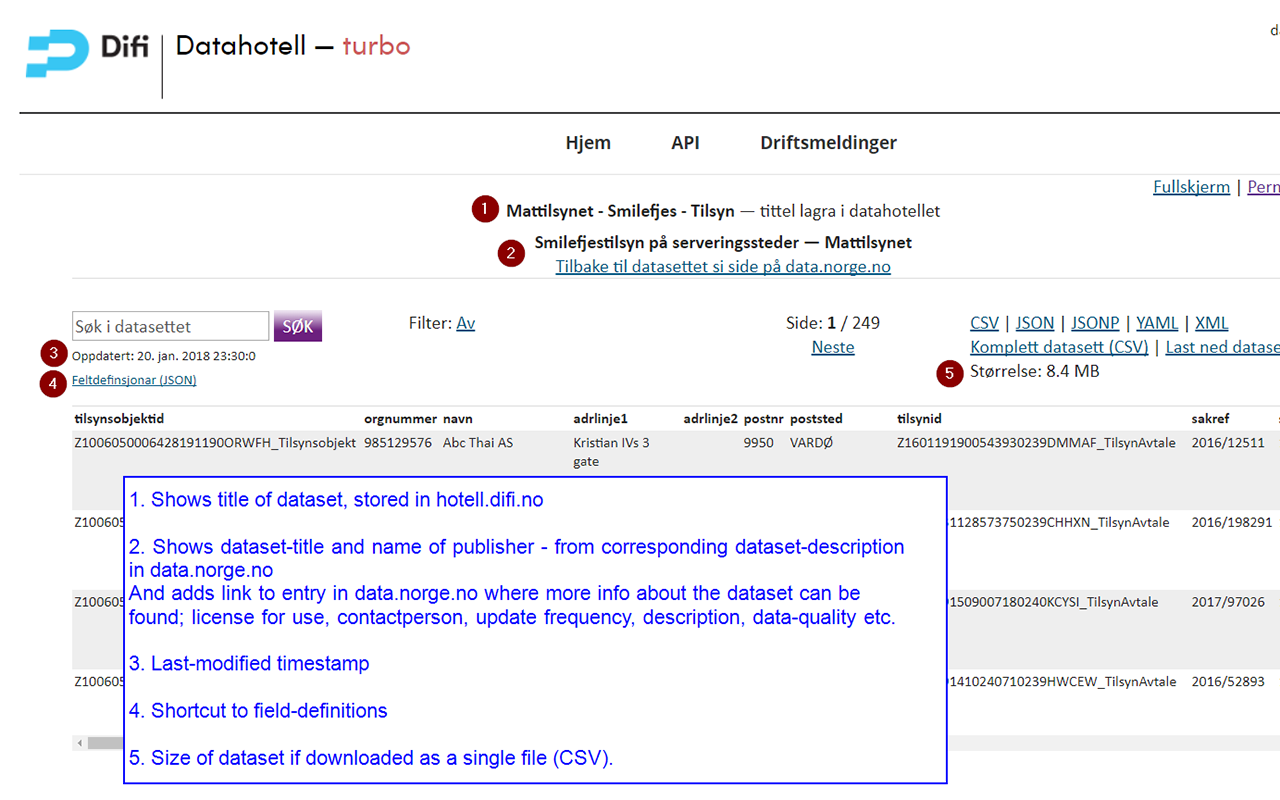The image size is (1280, 800).
Task: Select the Kristian IVs 3 gate address cell
Action: click(x=611, y=452)
